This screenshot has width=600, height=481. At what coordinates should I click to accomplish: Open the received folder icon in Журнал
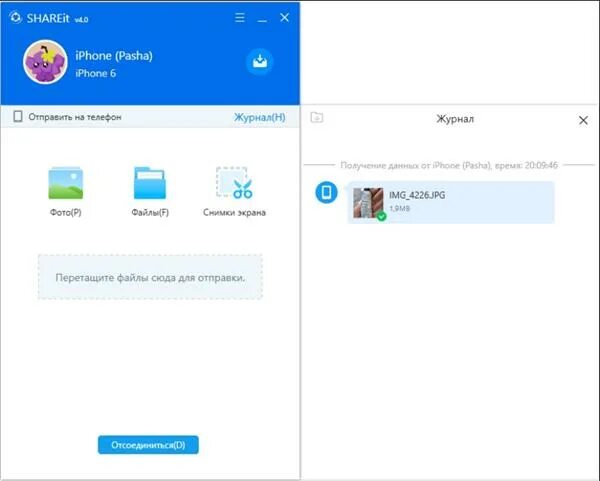[316, 117]
